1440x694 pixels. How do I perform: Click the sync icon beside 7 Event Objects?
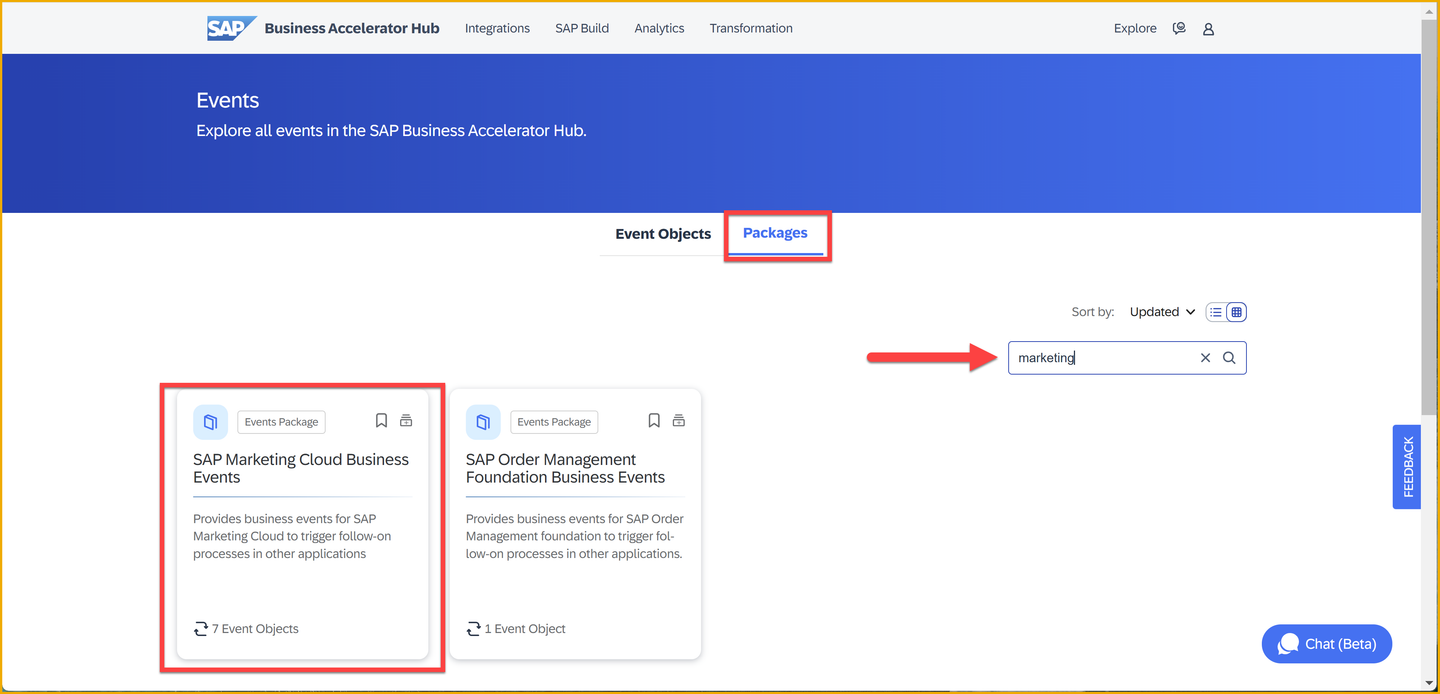tap(201, 629)
